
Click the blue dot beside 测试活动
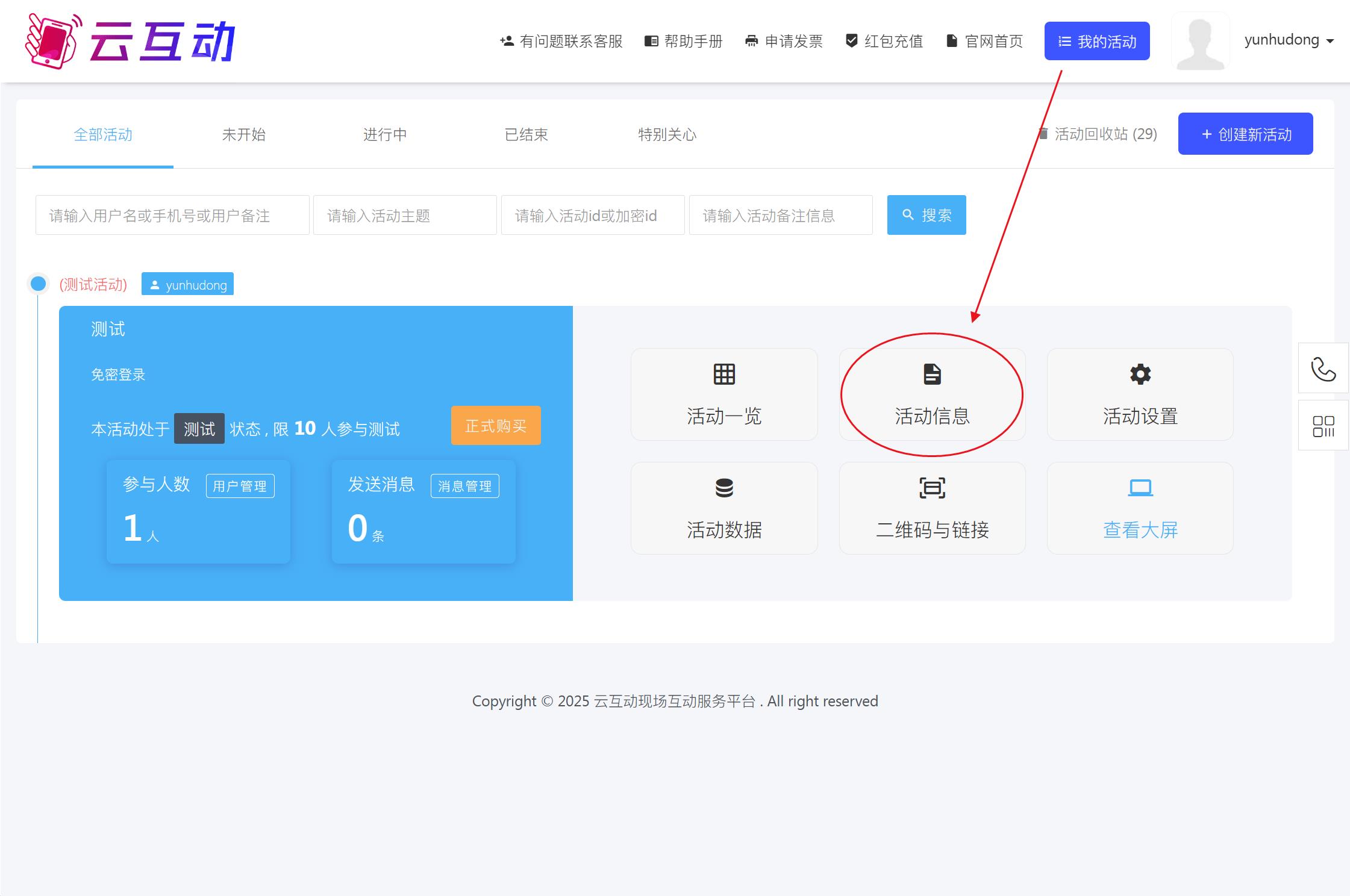point(39,284)
